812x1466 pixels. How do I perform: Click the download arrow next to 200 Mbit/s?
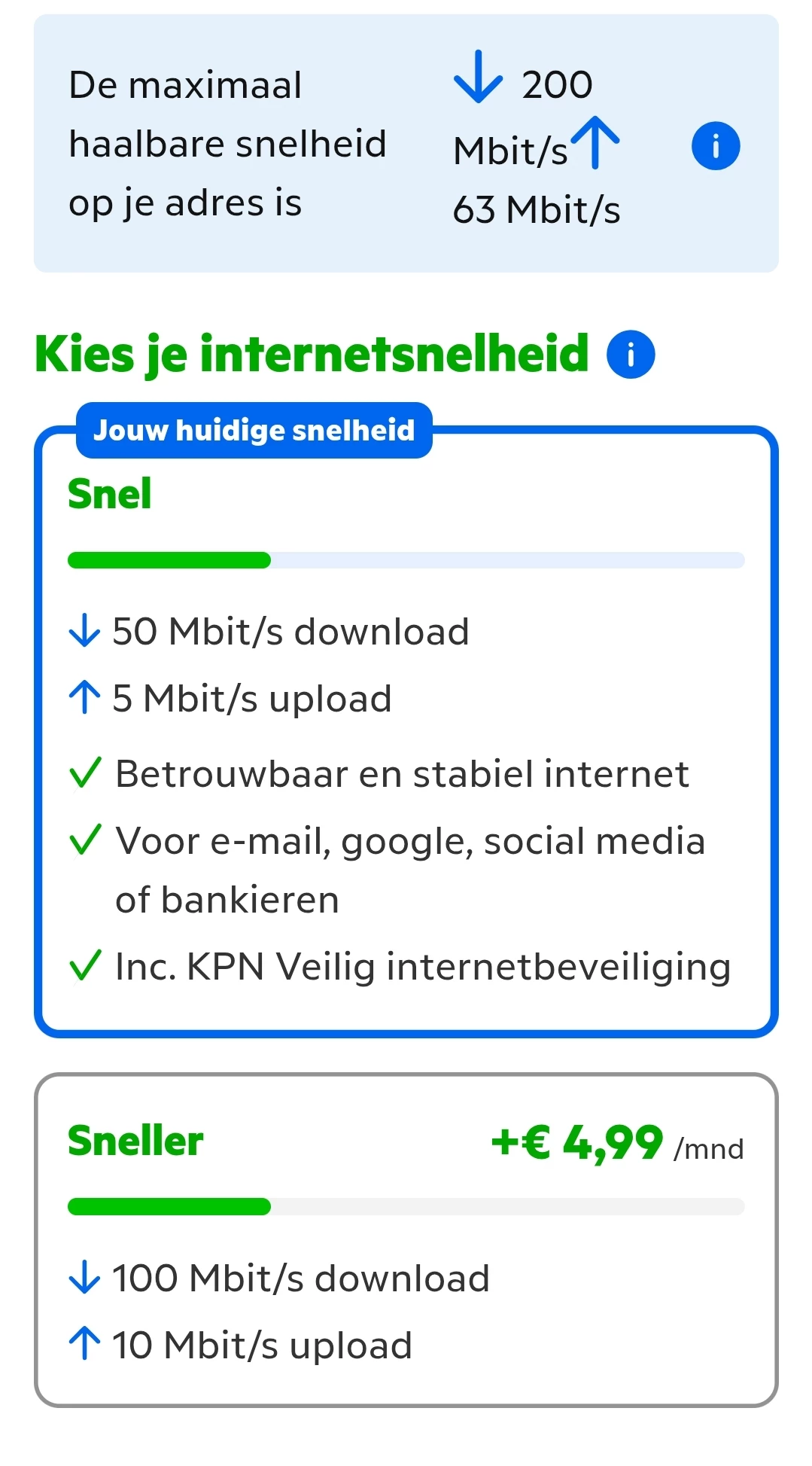(478, 77)
